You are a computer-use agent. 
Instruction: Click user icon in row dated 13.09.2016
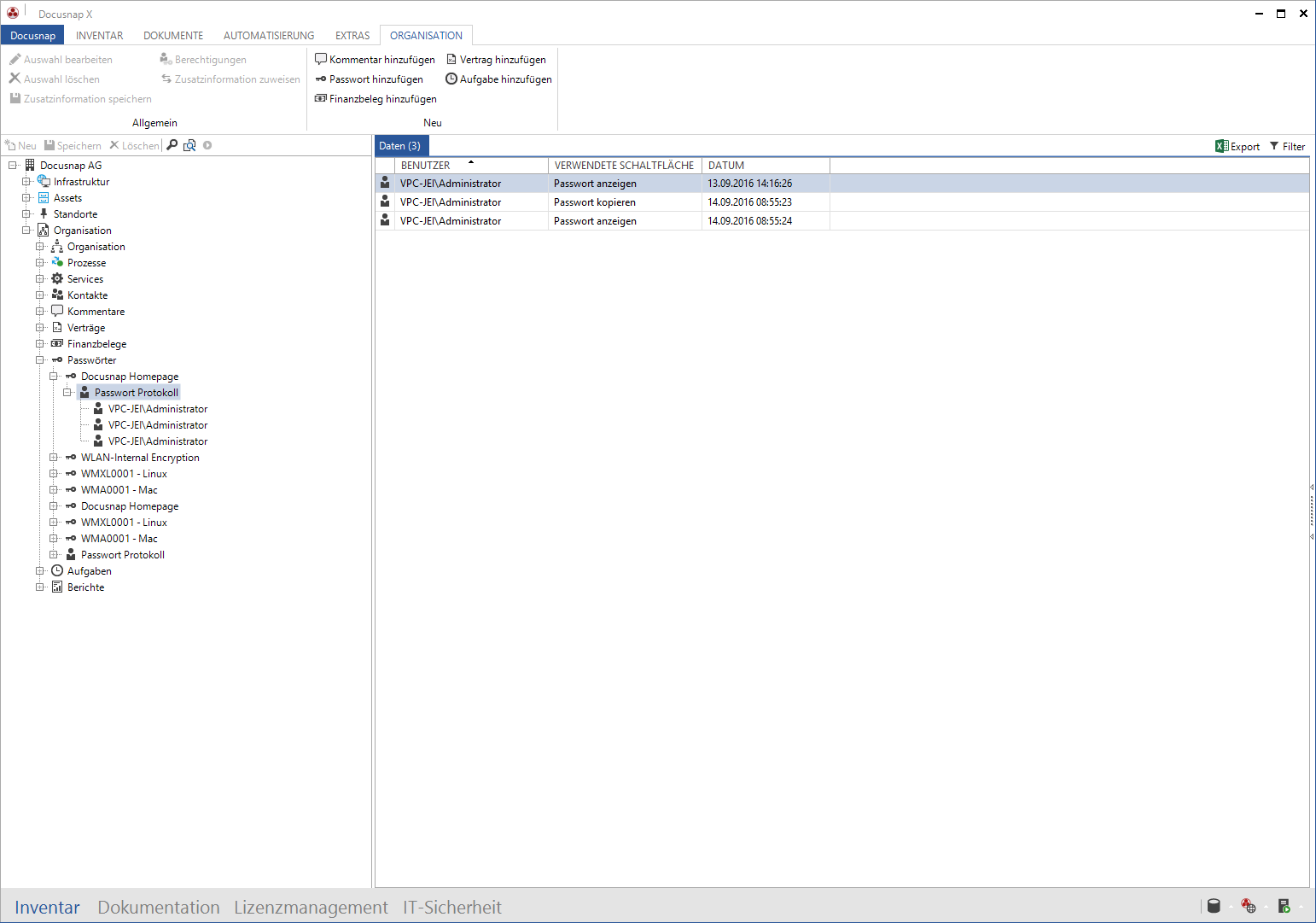point(385,183)
